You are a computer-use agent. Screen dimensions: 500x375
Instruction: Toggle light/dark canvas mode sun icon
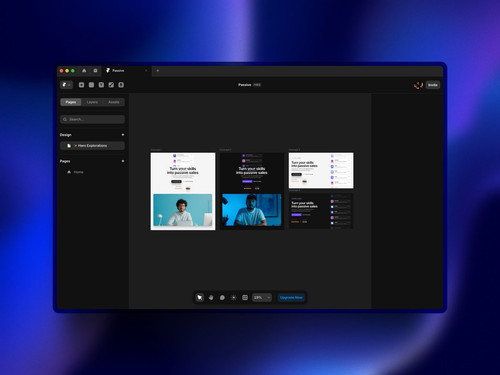234,297
